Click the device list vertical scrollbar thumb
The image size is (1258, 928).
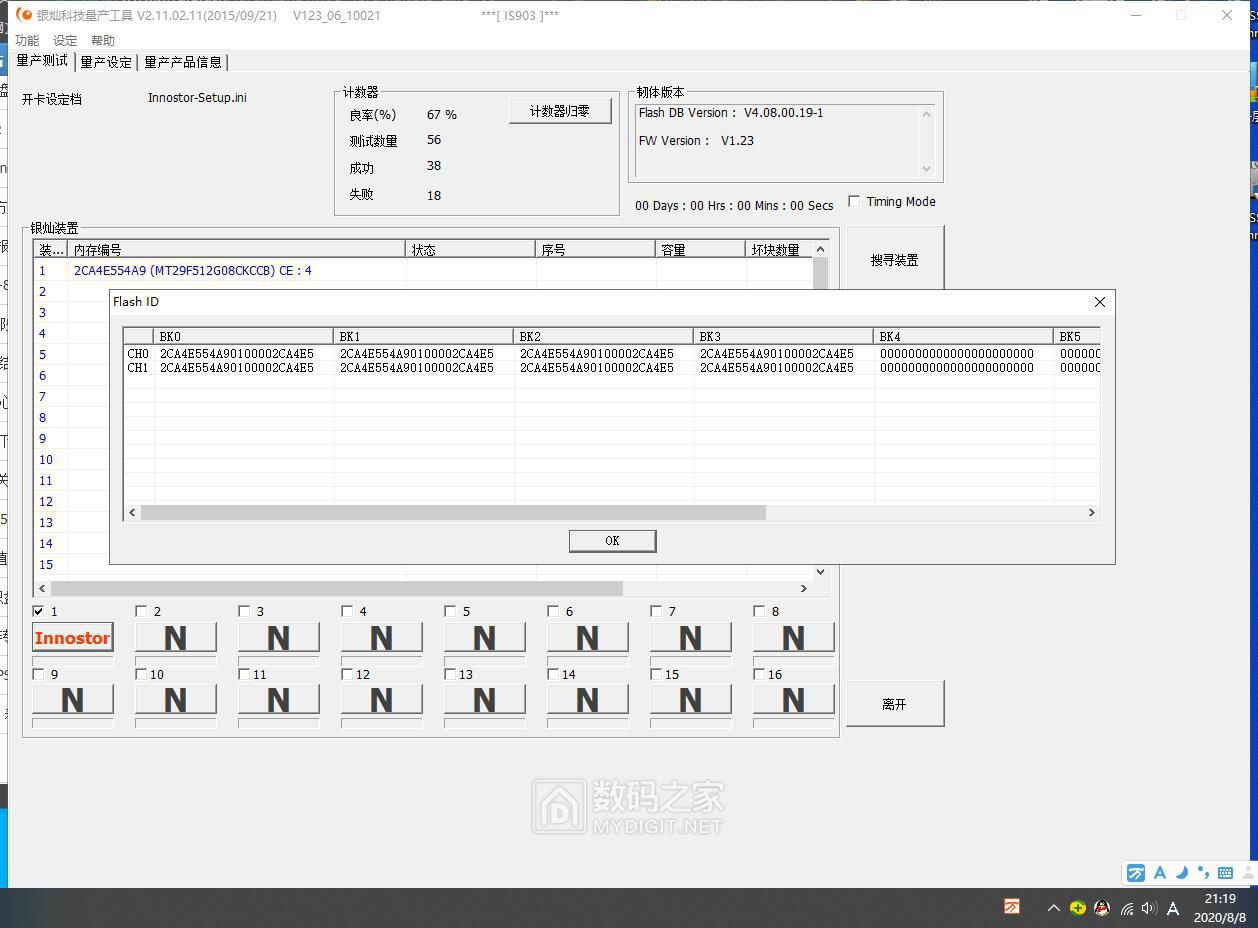coord(820,272)
